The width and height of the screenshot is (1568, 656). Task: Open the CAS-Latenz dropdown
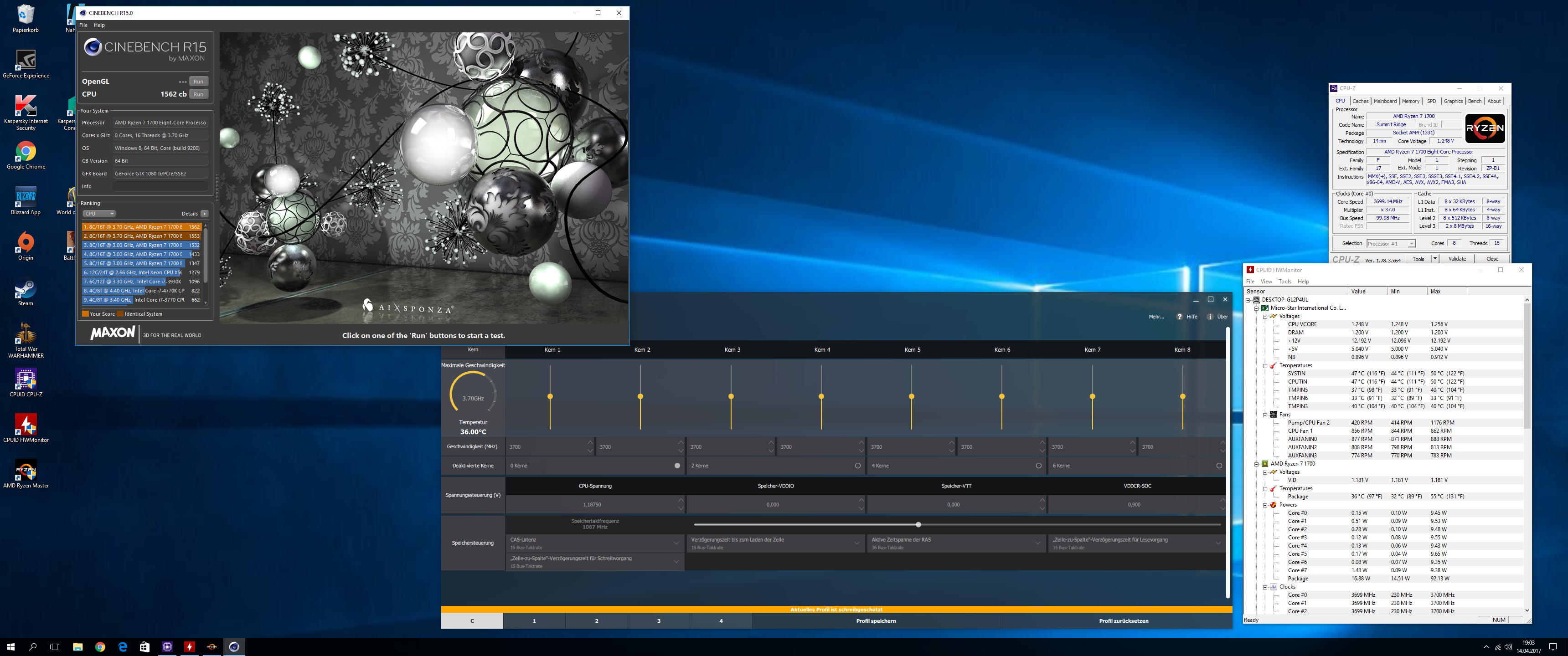point(595,543)
